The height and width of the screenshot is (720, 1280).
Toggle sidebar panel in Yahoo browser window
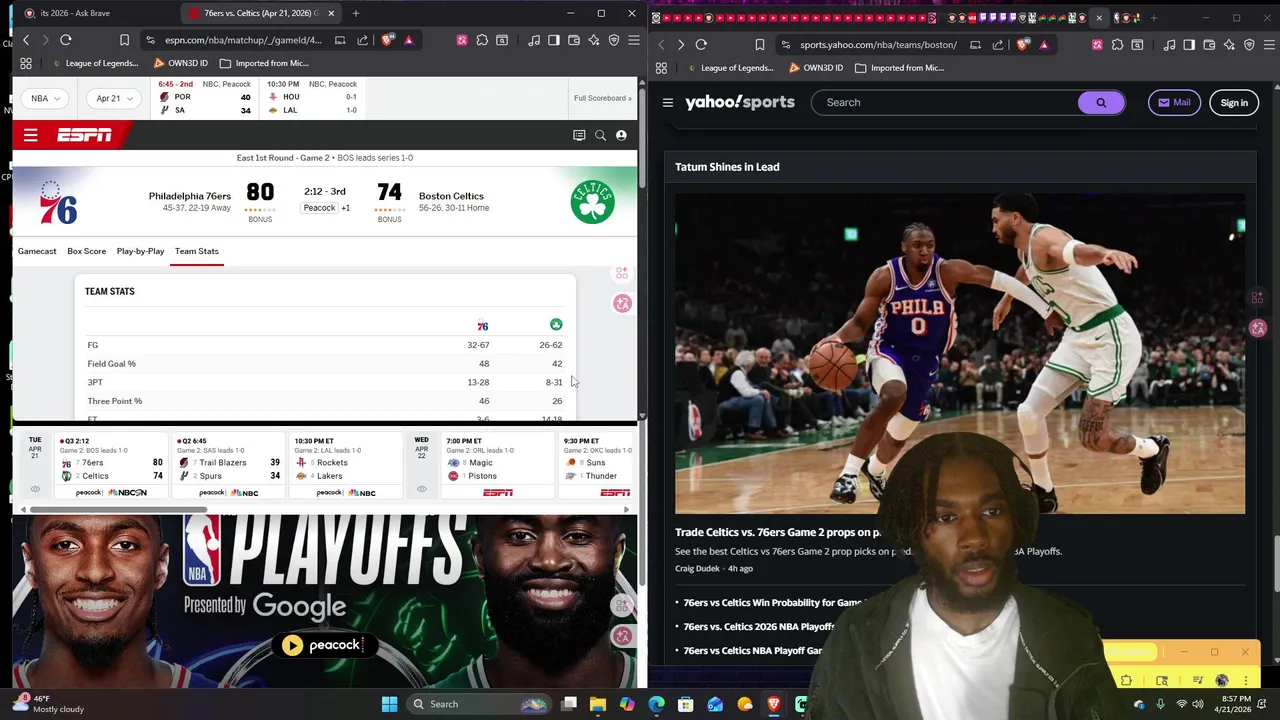(1189, 44)
